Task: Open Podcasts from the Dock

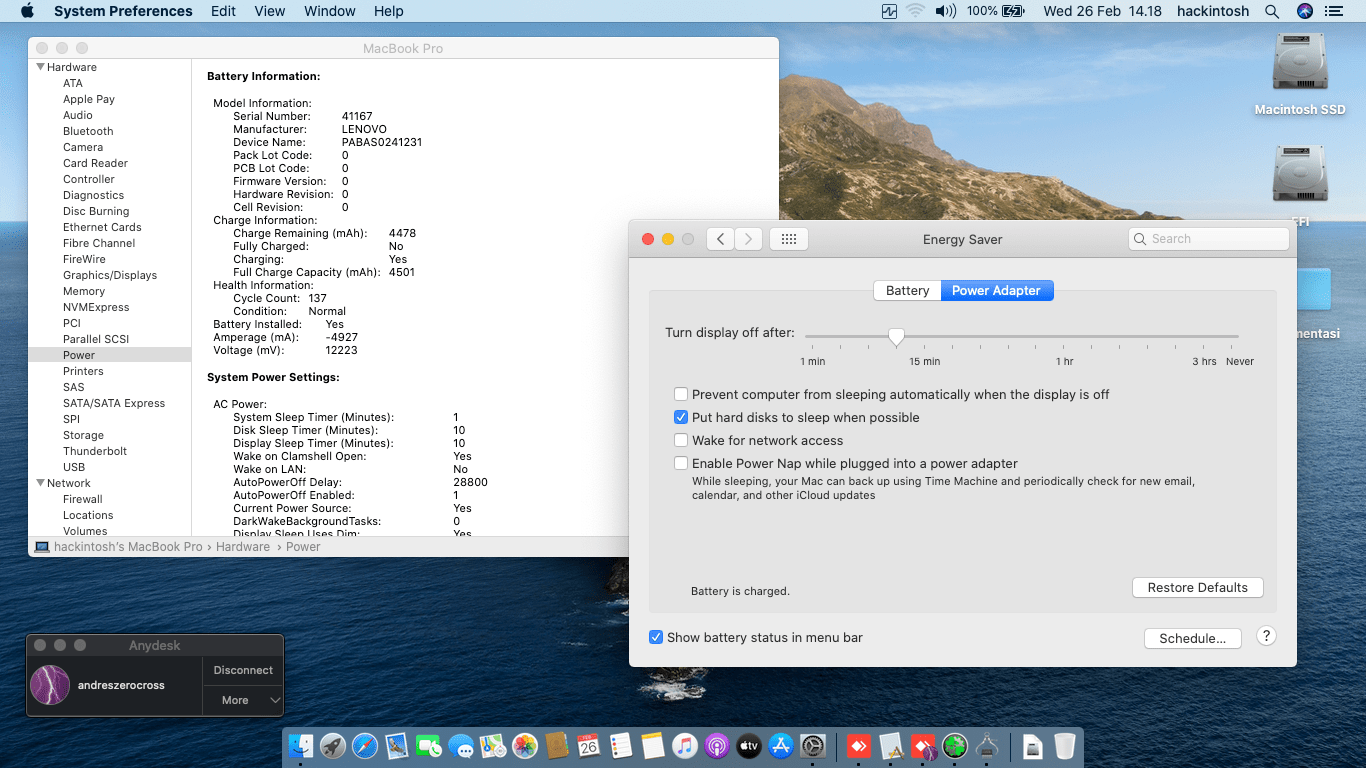Action: 716,746
